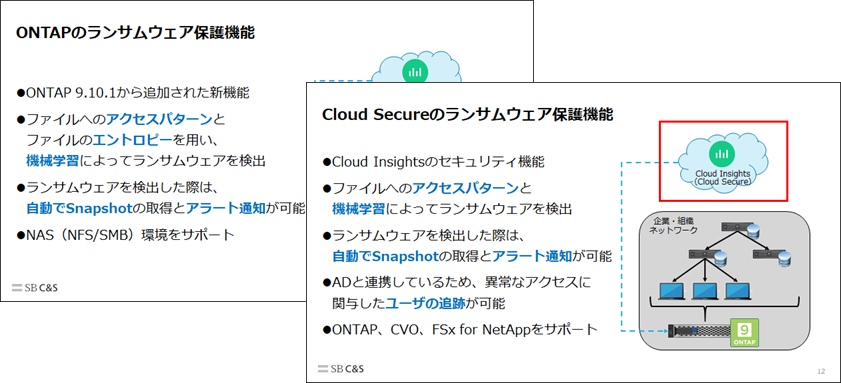Click the middle laptop in network diagram

pos(707,292)
